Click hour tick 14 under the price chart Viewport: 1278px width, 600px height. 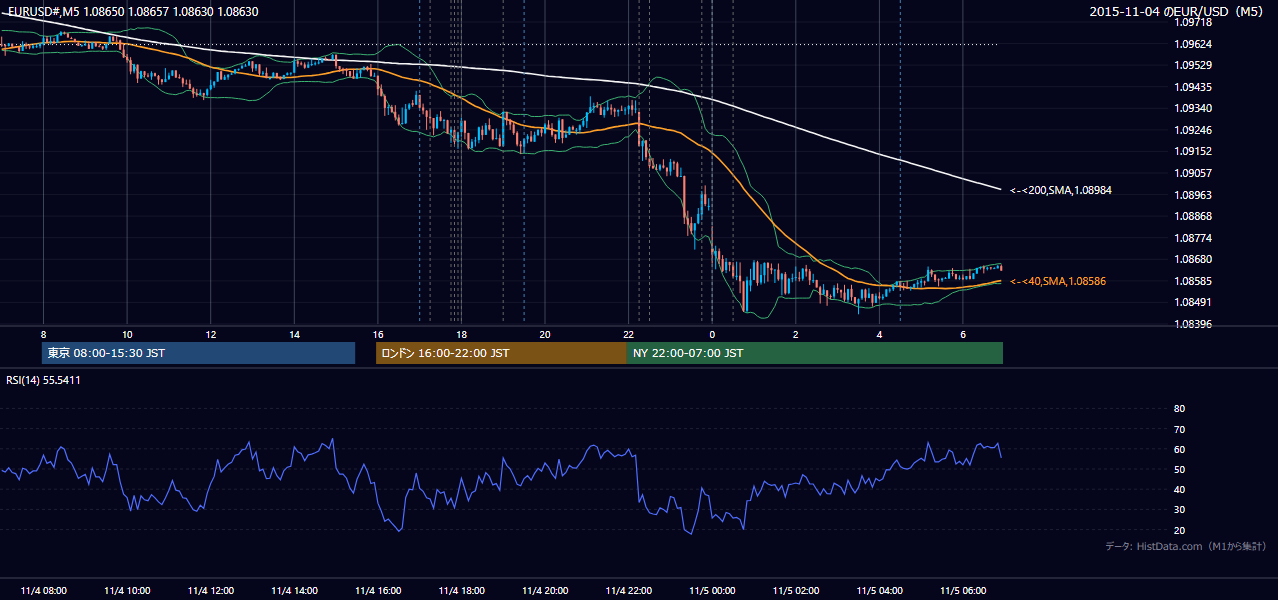point(294,333)
